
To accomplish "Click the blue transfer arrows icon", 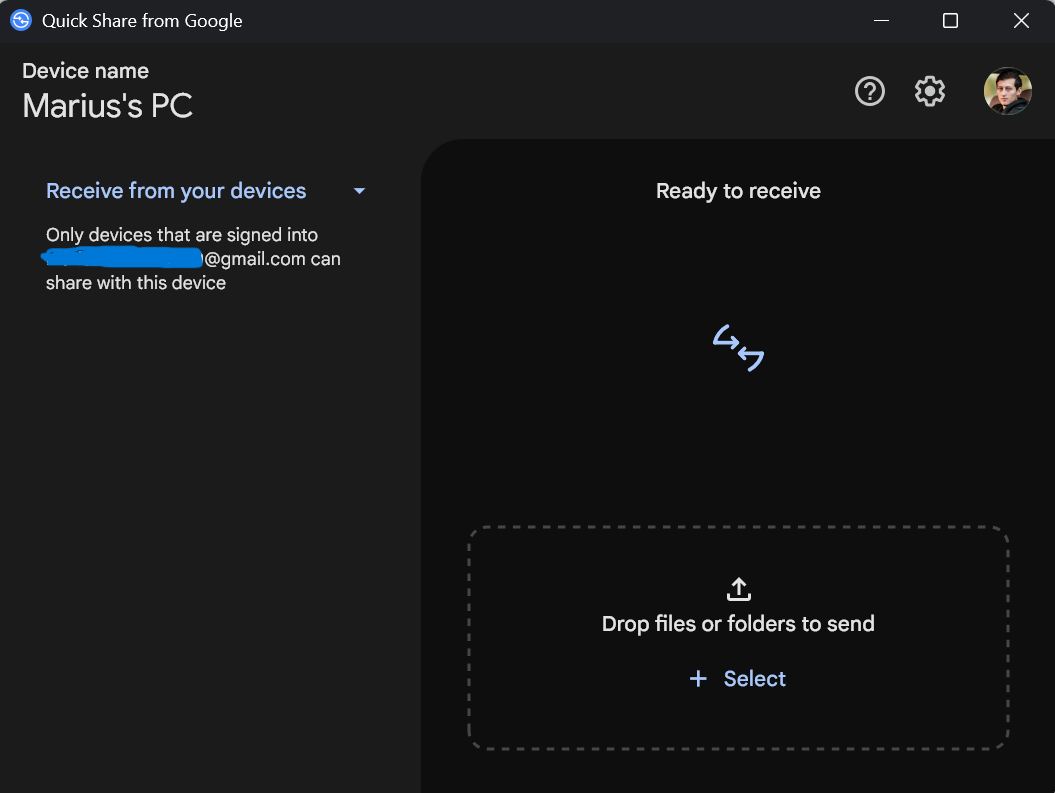I will click(x=738, y=347).
